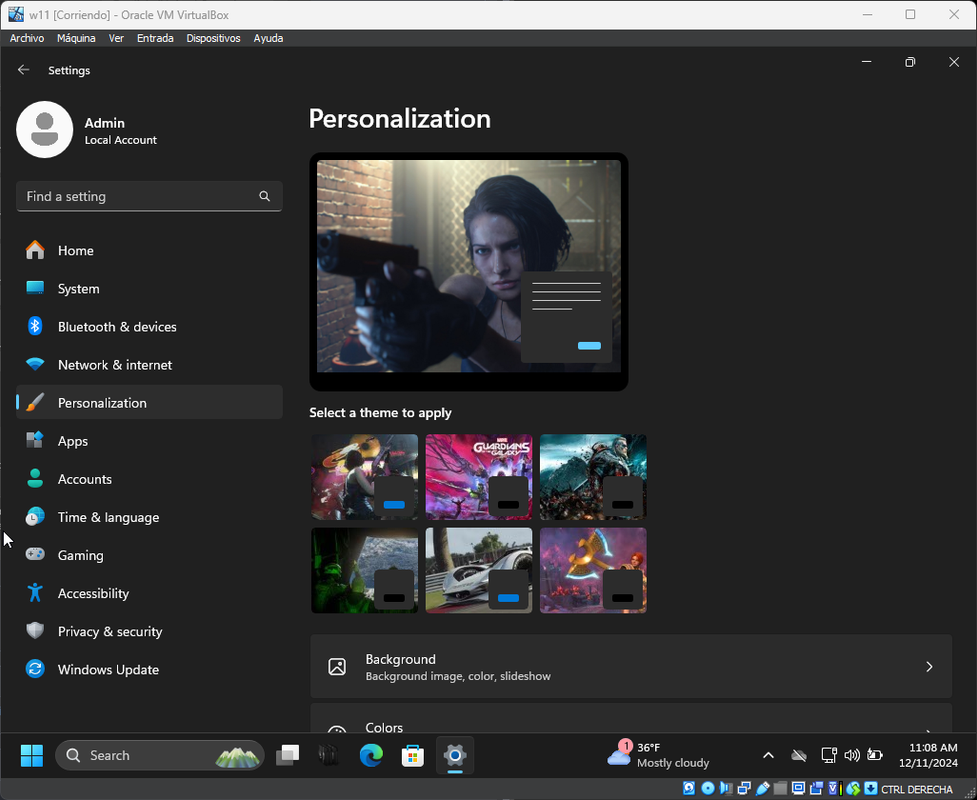Screen dimensions: 977x800
Task: Click the Admin account avatar
Action: pos(44,130)
